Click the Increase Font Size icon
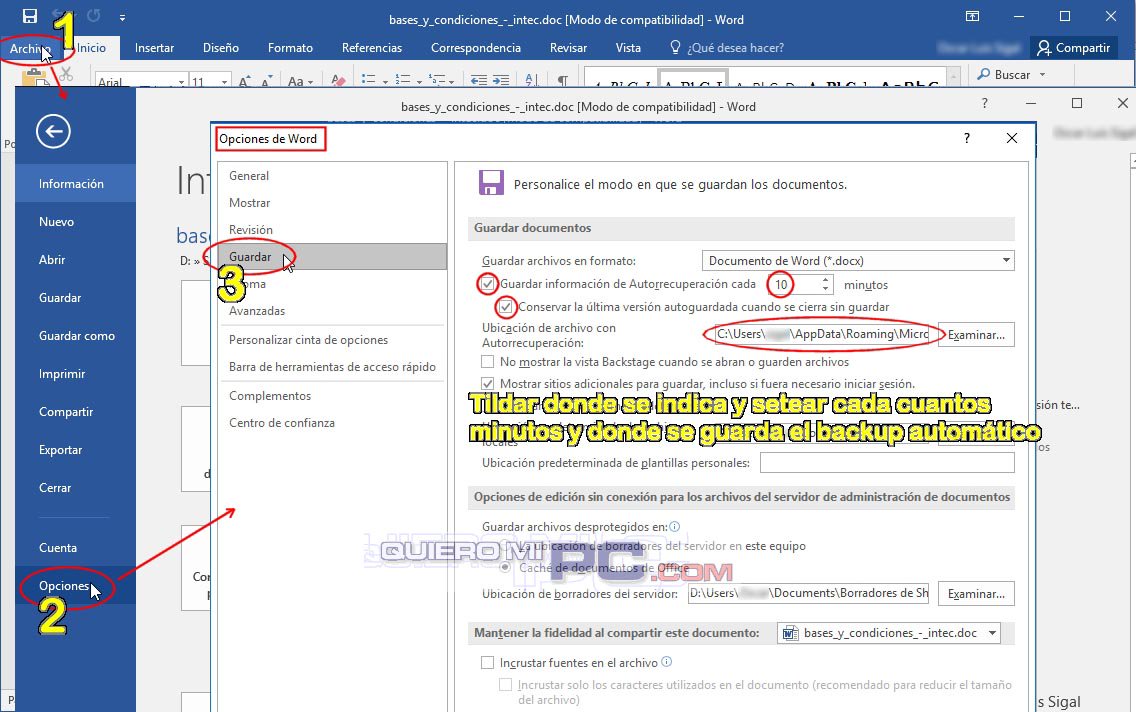Screen dimensions: 1136x712 pos(245,80)
